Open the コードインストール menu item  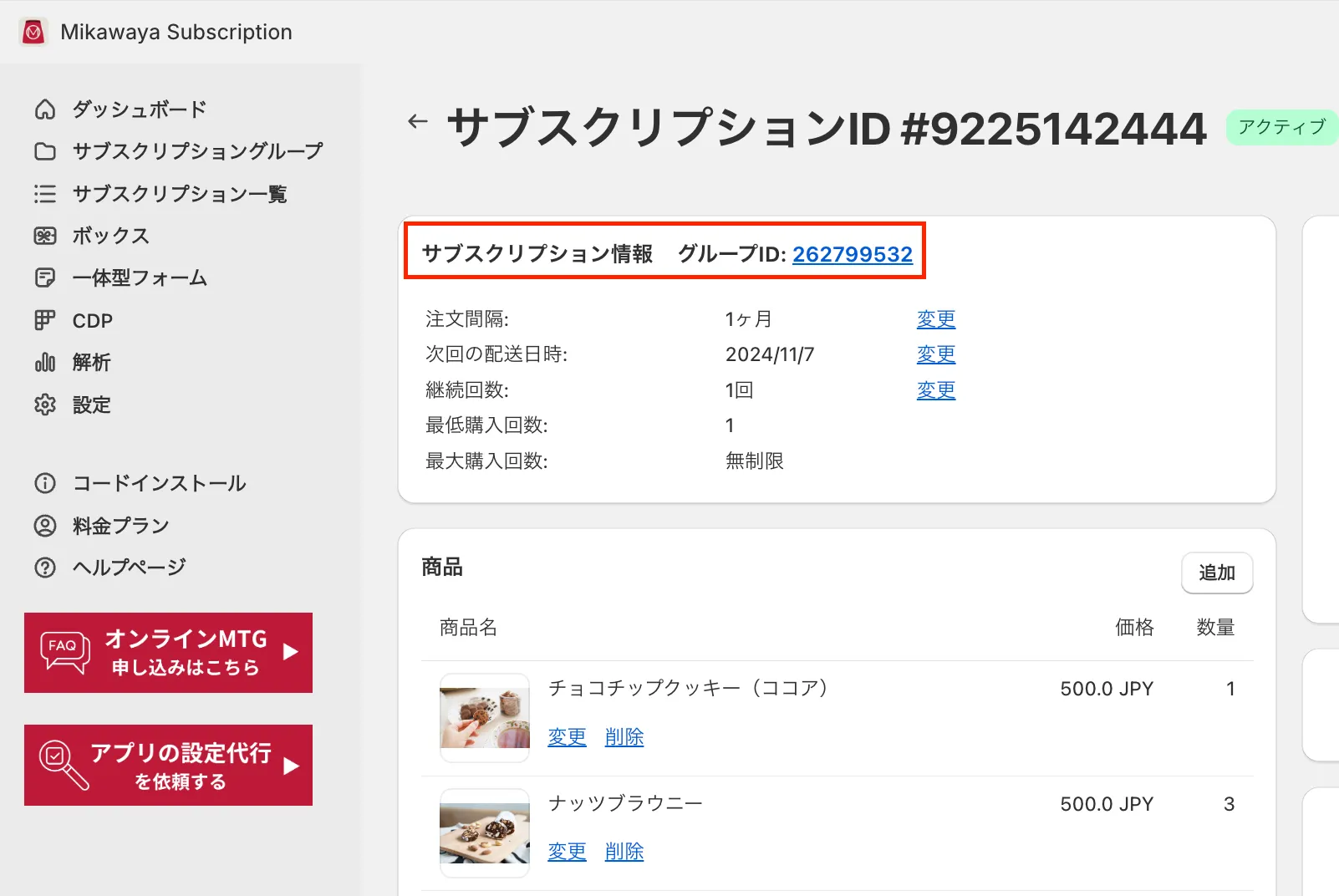point(159,483)
